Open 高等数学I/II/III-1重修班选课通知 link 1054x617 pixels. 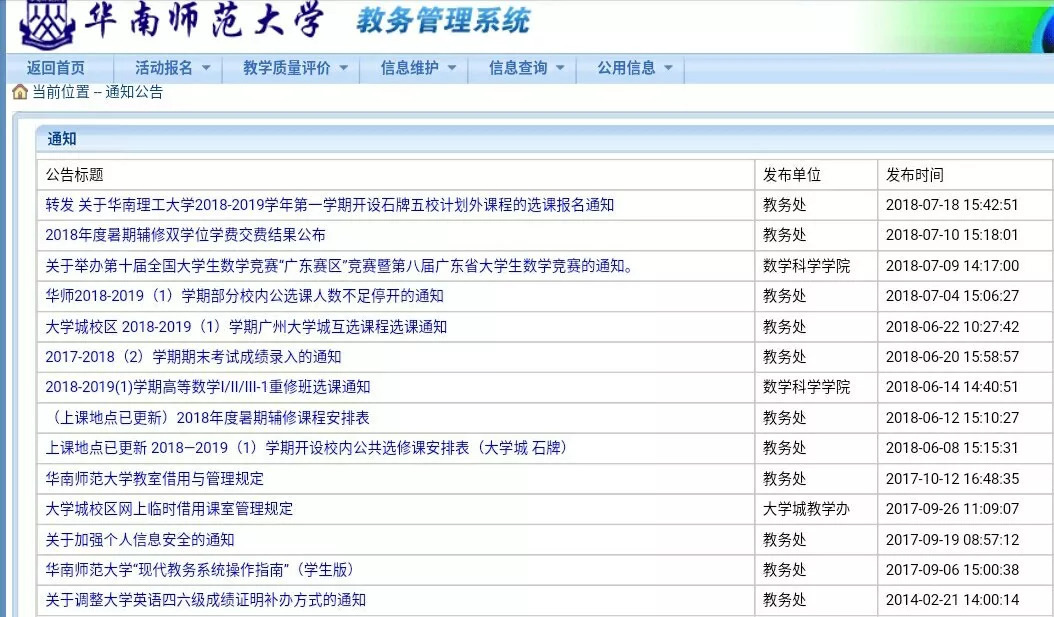pos(208,387)
